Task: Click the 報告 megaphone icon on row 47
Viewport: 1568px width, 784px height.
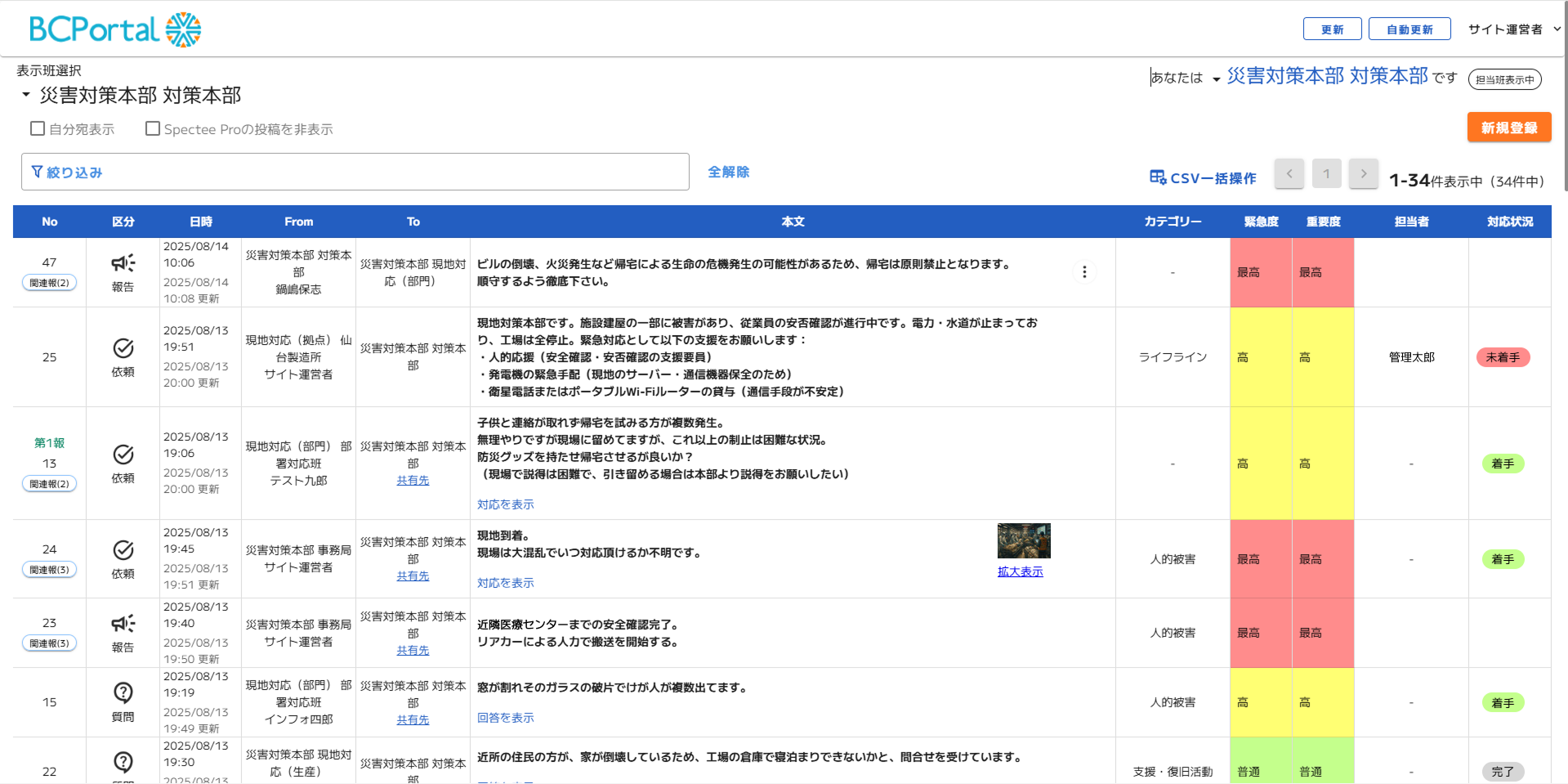Action: (x=123, y=262)
